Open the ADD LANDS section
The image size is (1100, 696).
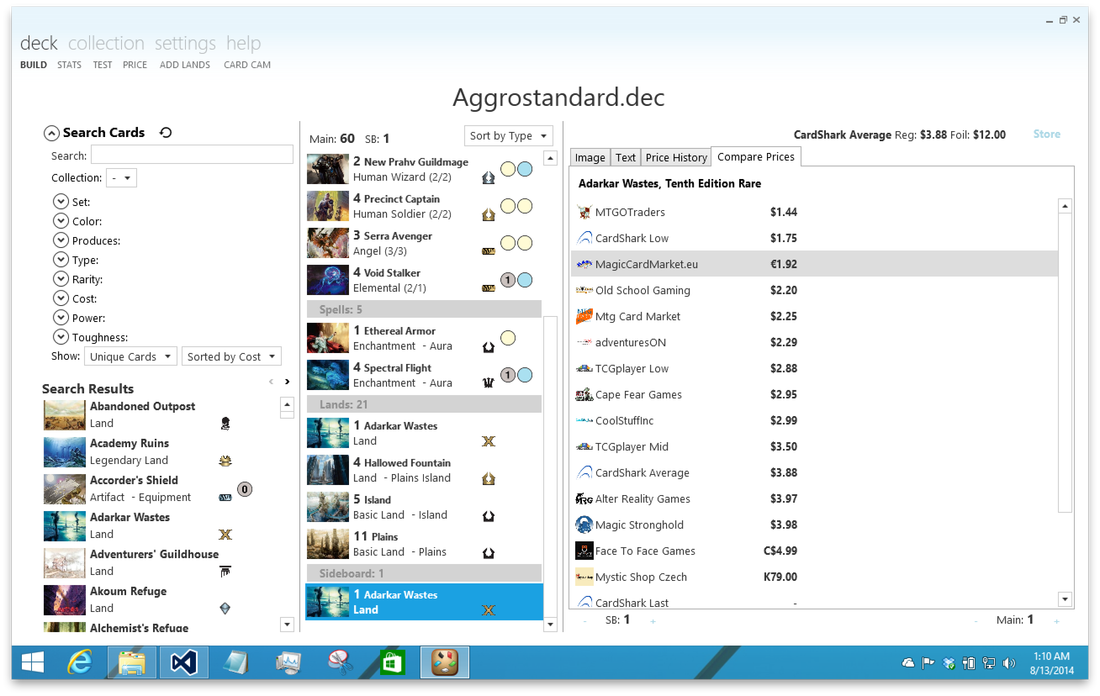pos(185,65)
